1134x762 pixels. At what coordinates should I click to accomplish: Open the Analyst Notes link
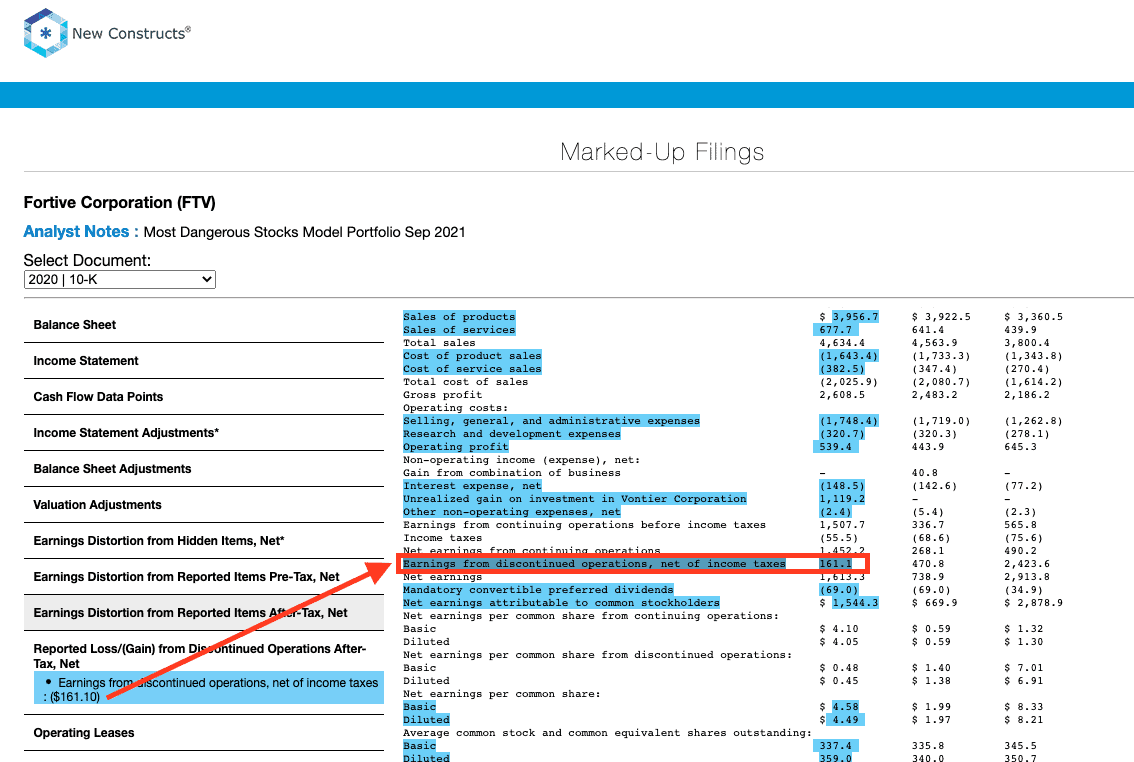pyautogui.click(x=80, y=231)
